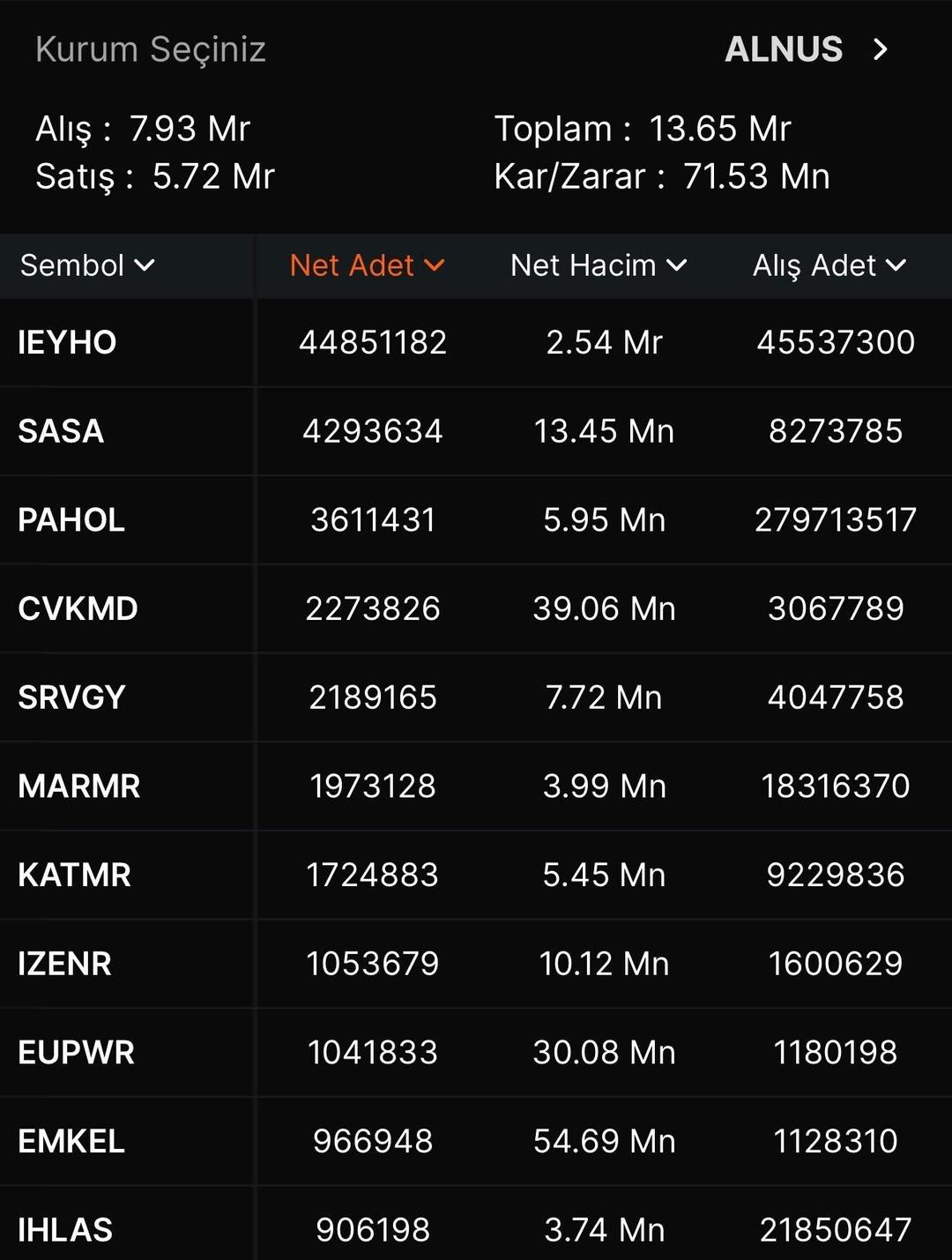The height and width of the screenshot is (1260, 952).
Task: Open the IEYHO stock row
Action: click(67, 342)
